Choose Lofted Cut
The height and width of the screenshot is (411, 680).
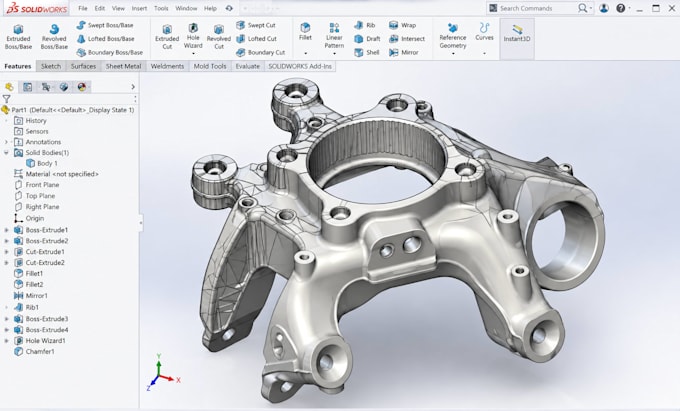(x=256, y=39)
